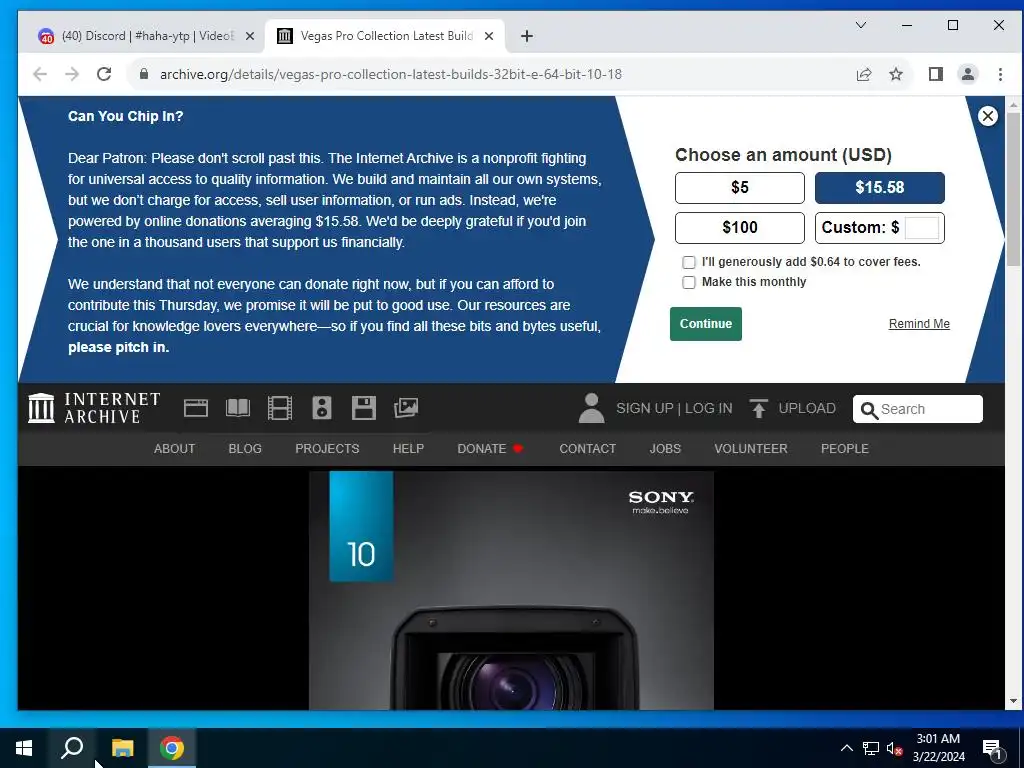Open PEOPLE in Archive navigation
1024x768 pixels.
click(x=844, y=449)
